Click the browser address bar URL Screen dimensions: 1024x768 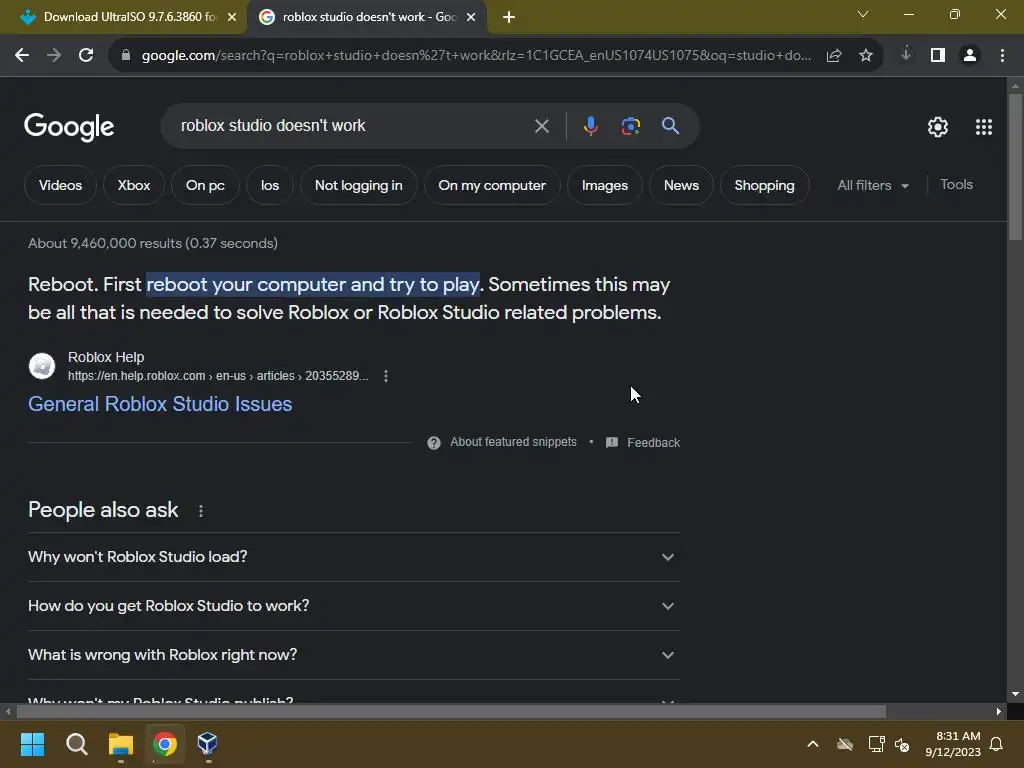476,56
